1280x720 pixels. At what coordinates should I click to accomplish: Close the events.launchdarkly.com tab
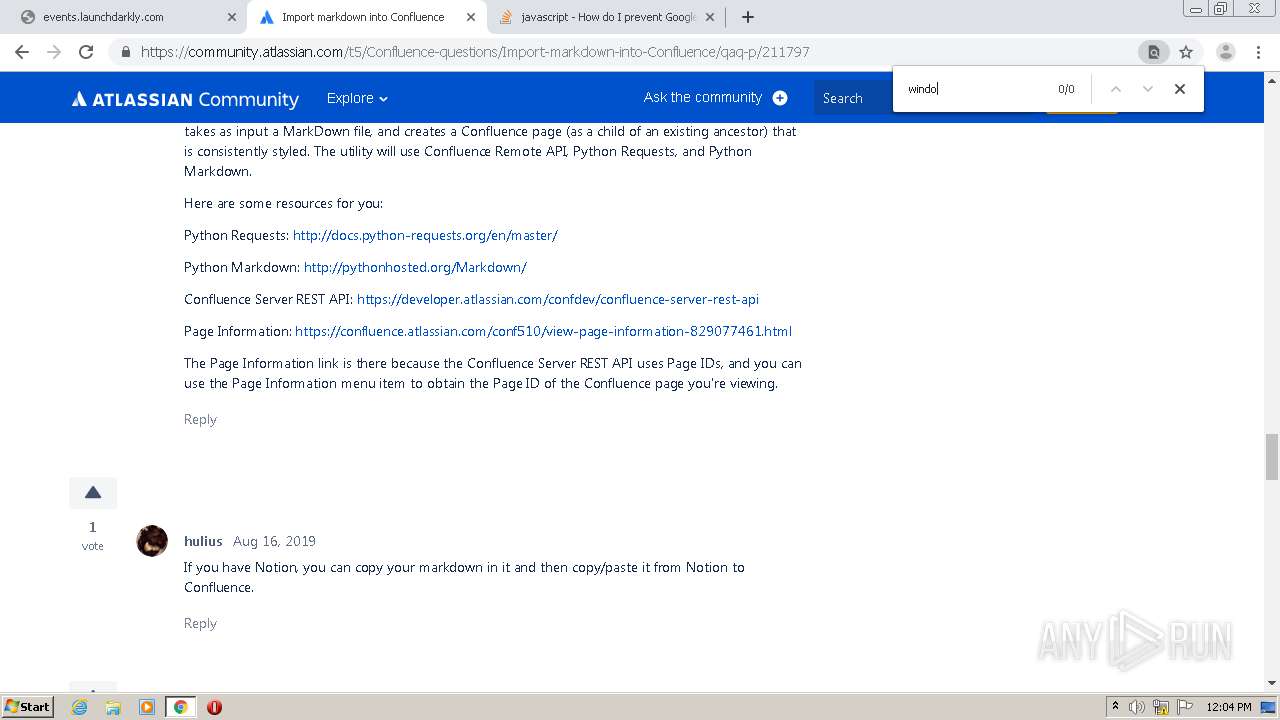(231, 17)
